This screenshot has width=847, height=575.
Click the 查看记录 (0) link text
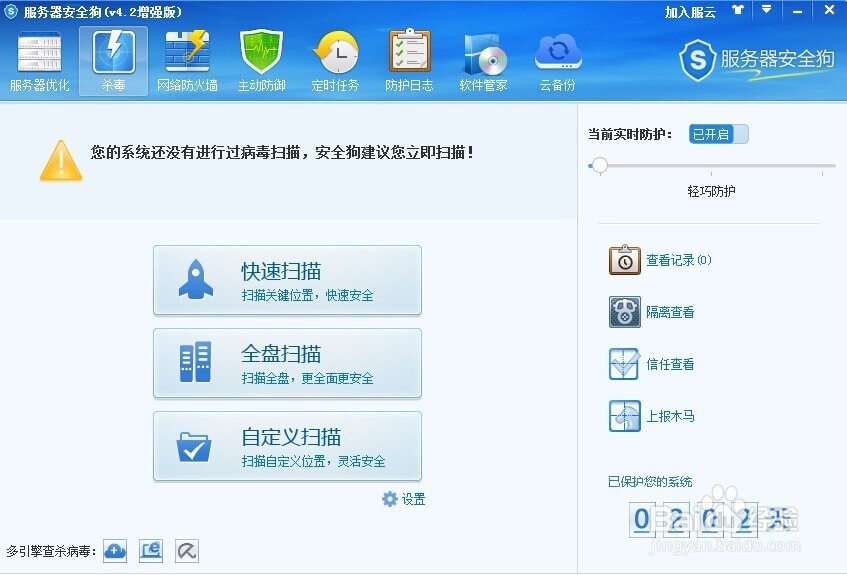pyautogui.click(x=679, y=260)
